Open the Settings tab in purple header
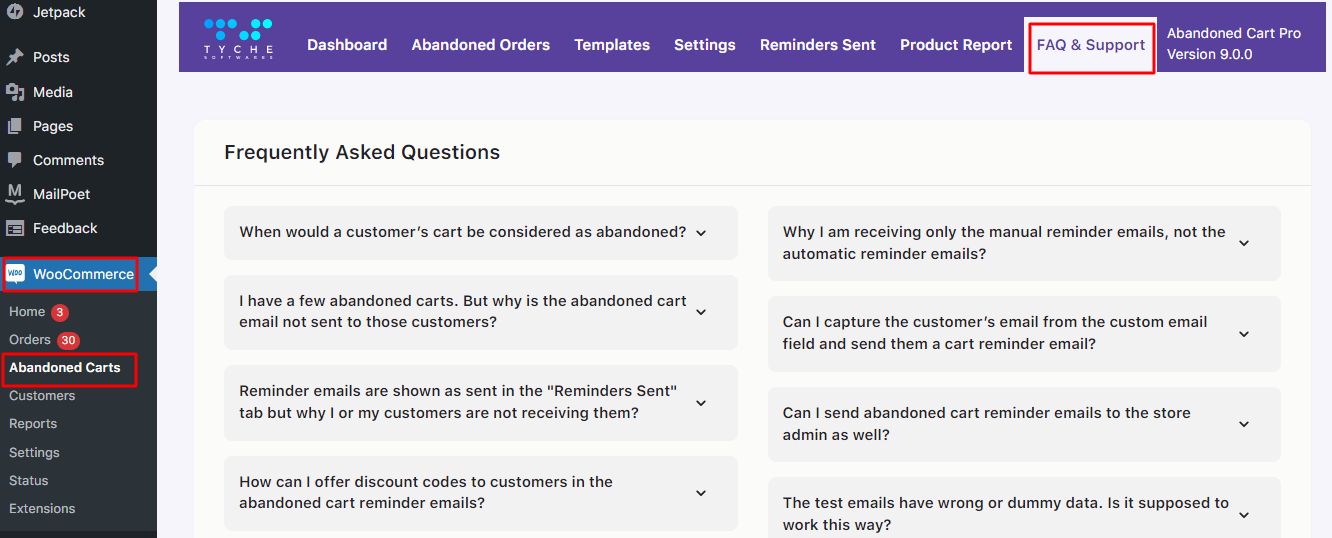The width and height of the screenshot is (1332, 538). pos(705,44)
